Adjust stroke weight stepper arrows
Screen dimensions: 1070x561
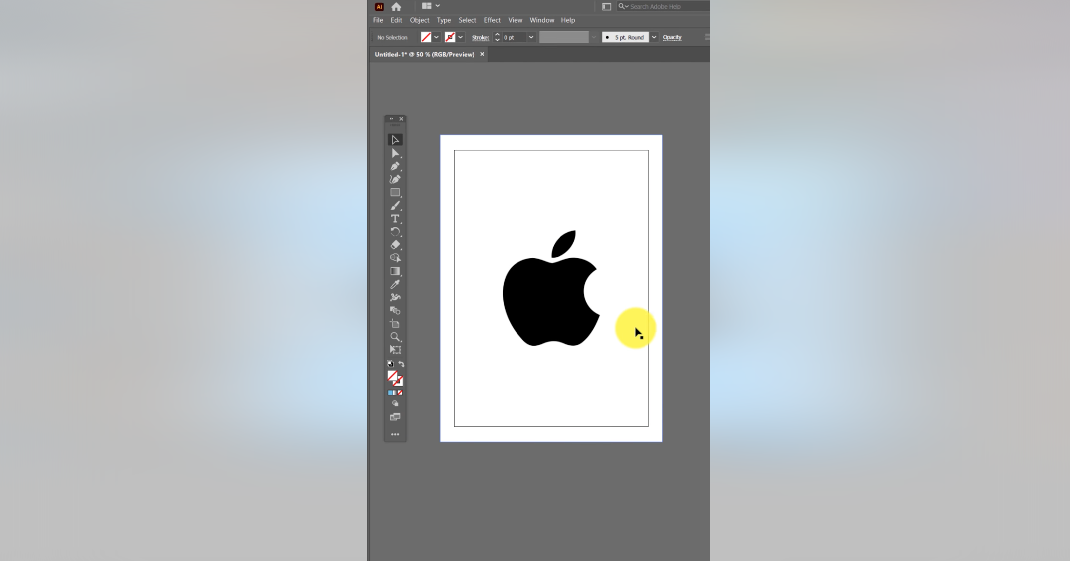point(497,37)
